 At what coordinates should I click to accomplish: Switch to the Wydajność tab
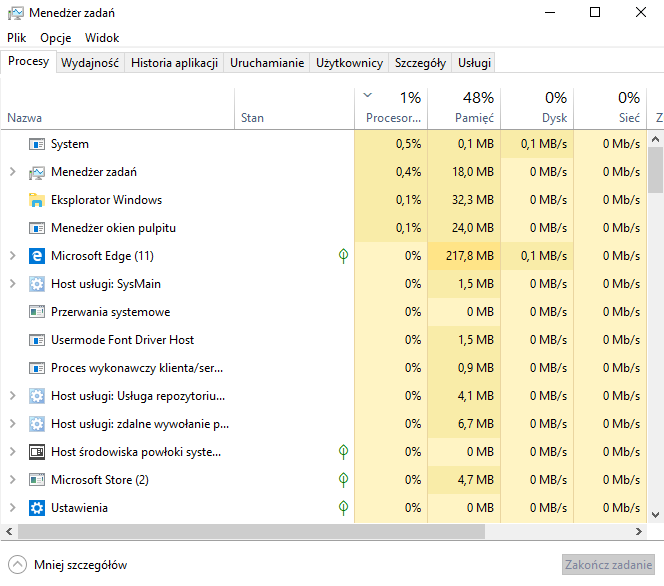point(90,62)
